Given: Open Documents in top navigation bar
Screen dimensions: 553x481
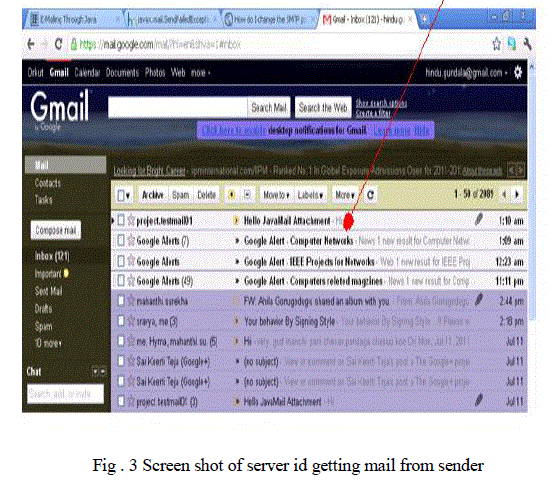Looking at the screenshot, I should click(x=122, y=73).
